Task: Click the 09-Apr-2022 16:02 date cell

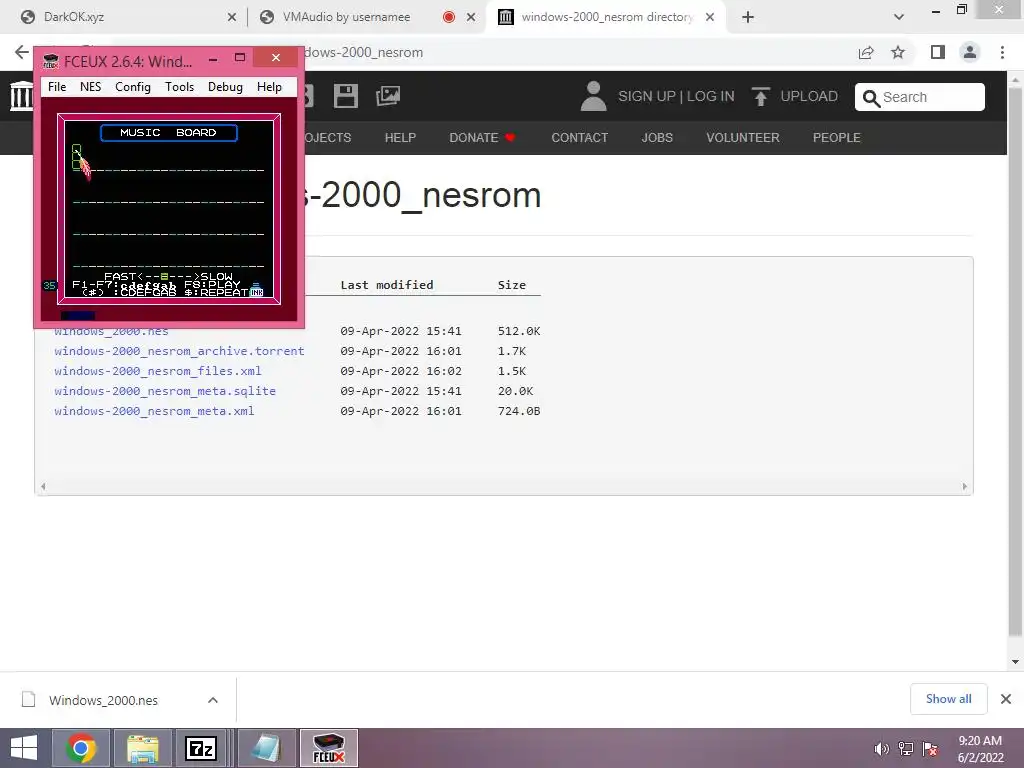Action: pyautogui.click(x=400, y=371)
